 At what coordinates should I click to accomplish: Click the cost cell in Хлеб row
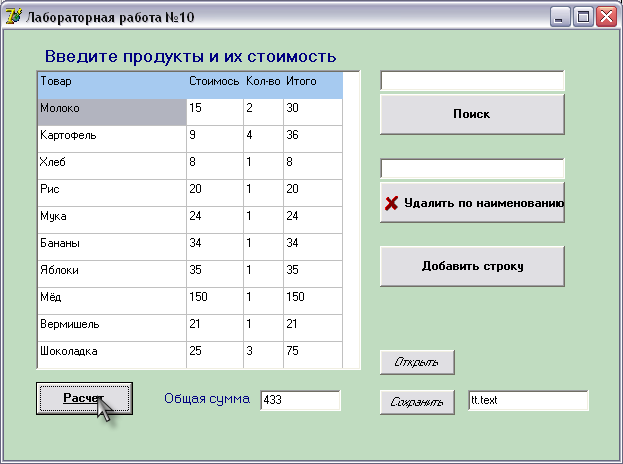(x=215, y=166)
